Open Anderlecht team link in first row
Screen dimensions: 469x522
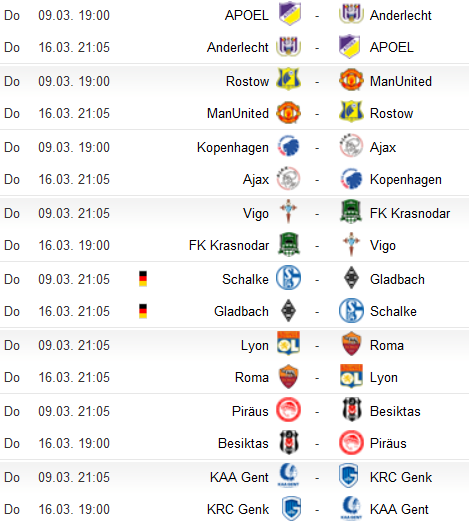tap(401, 15)
